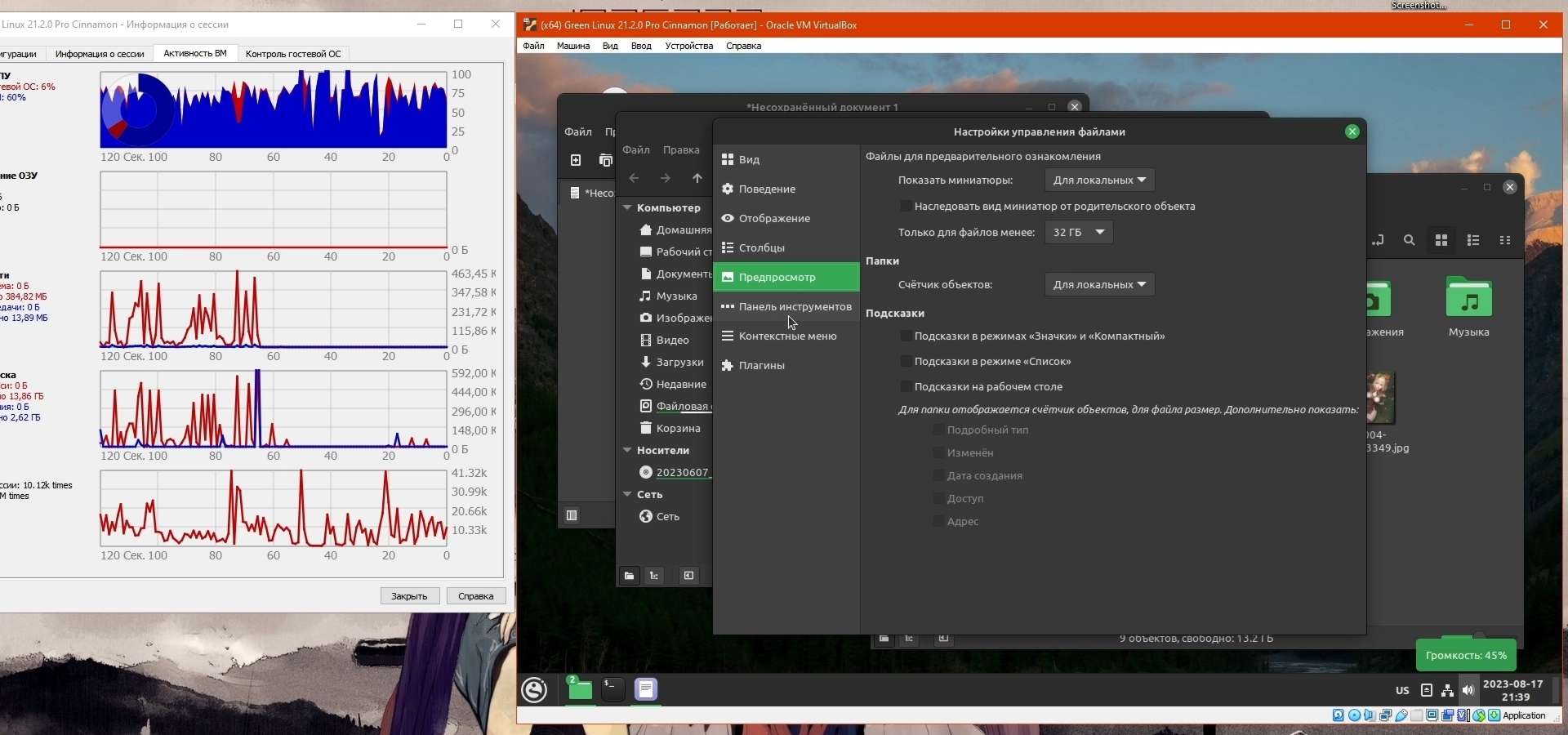Tick the Изменён checkbox
The width and height of the screenshot is (1568, 735).
pyautogui.click(x=938, y=452)
